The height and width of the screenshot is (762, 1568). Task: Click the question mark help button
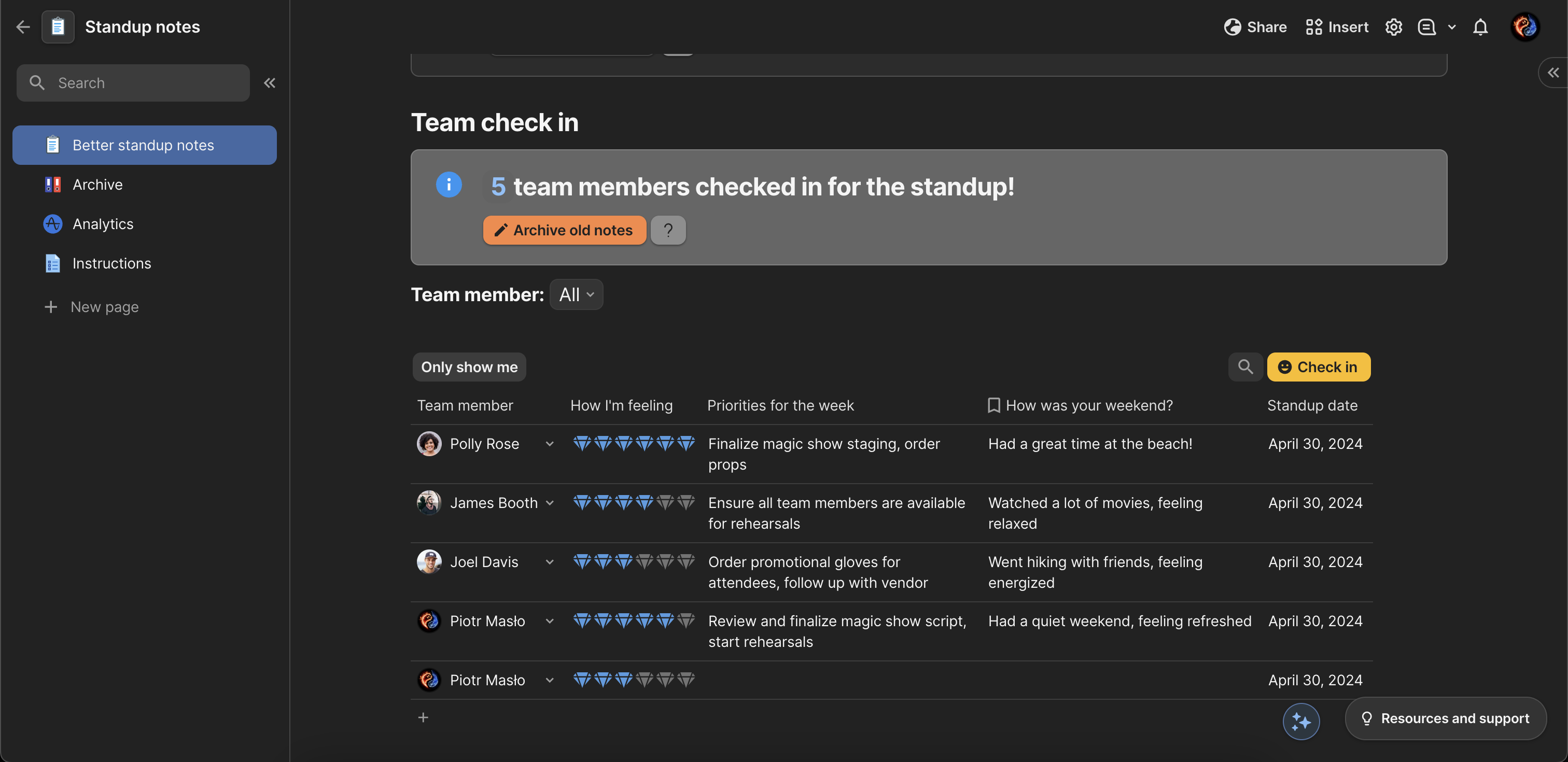coord(668,230)
